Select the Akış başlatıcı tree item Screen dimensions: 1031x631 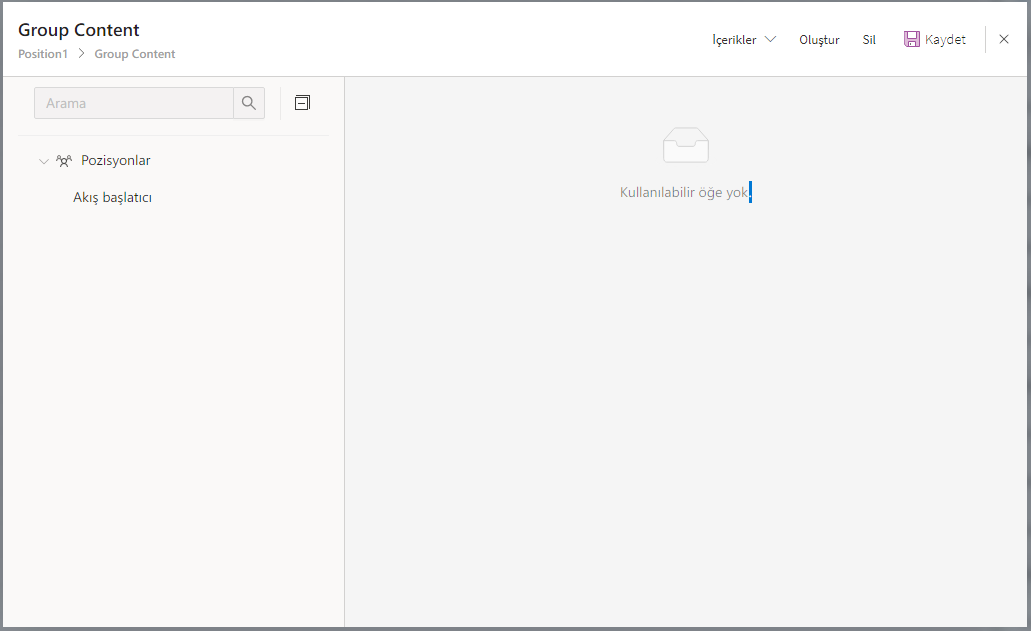[112, 197]
